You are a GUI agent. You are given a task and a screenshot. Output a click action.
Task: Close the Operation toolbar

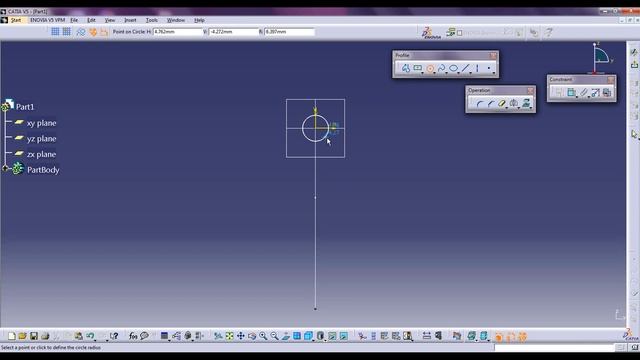(530, 90)
